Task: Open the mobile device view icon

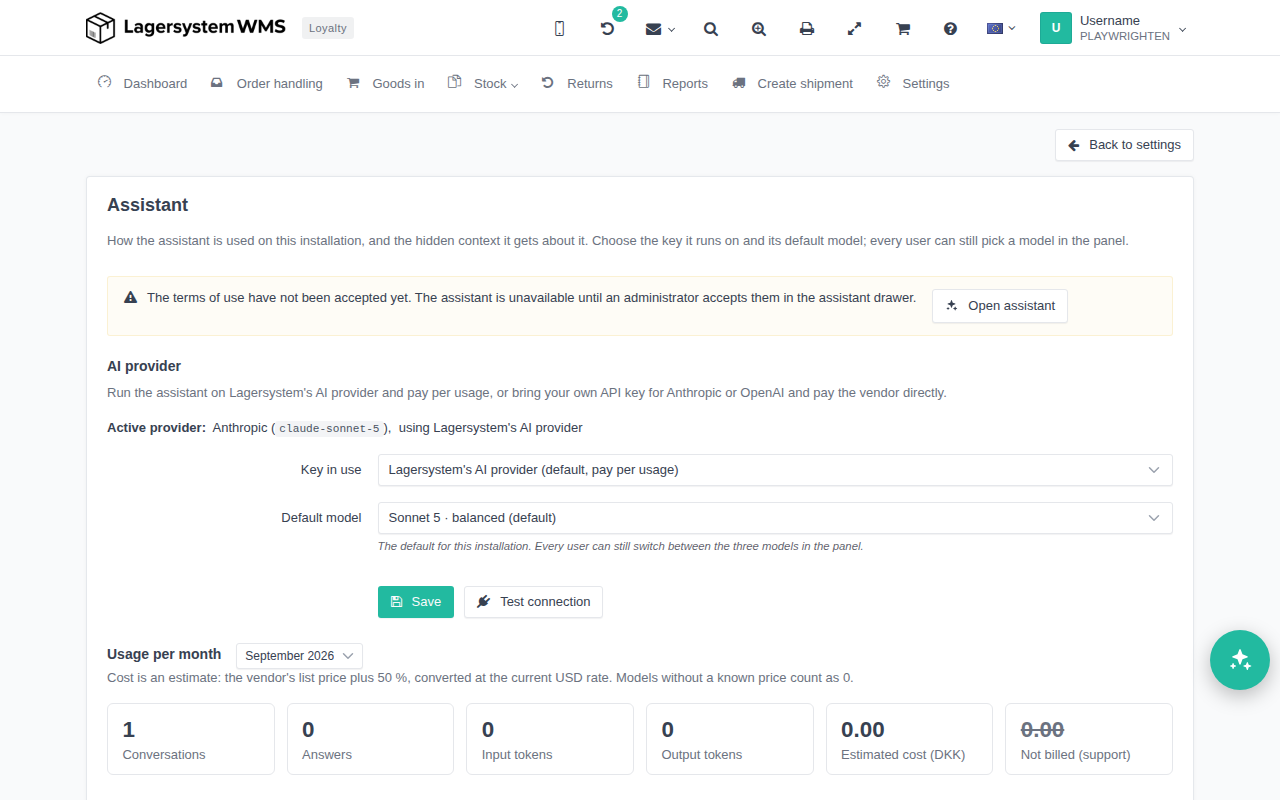Action: pos(559,29)
